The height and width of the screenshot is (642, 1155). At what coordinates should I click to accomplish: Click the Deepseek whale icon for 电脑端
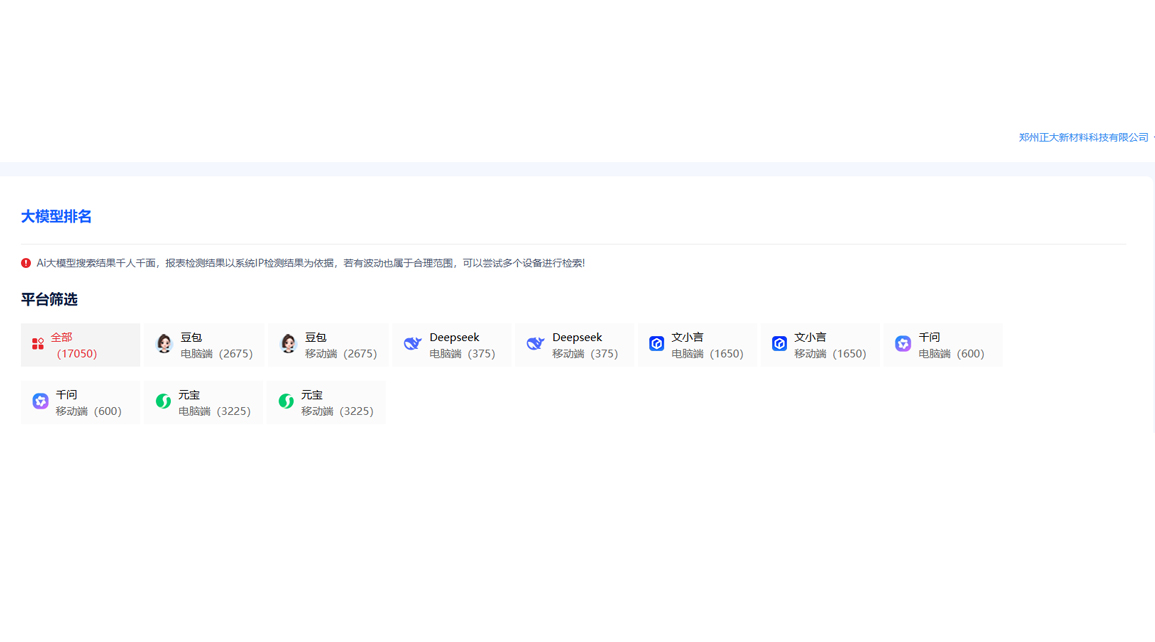(412, 344)
